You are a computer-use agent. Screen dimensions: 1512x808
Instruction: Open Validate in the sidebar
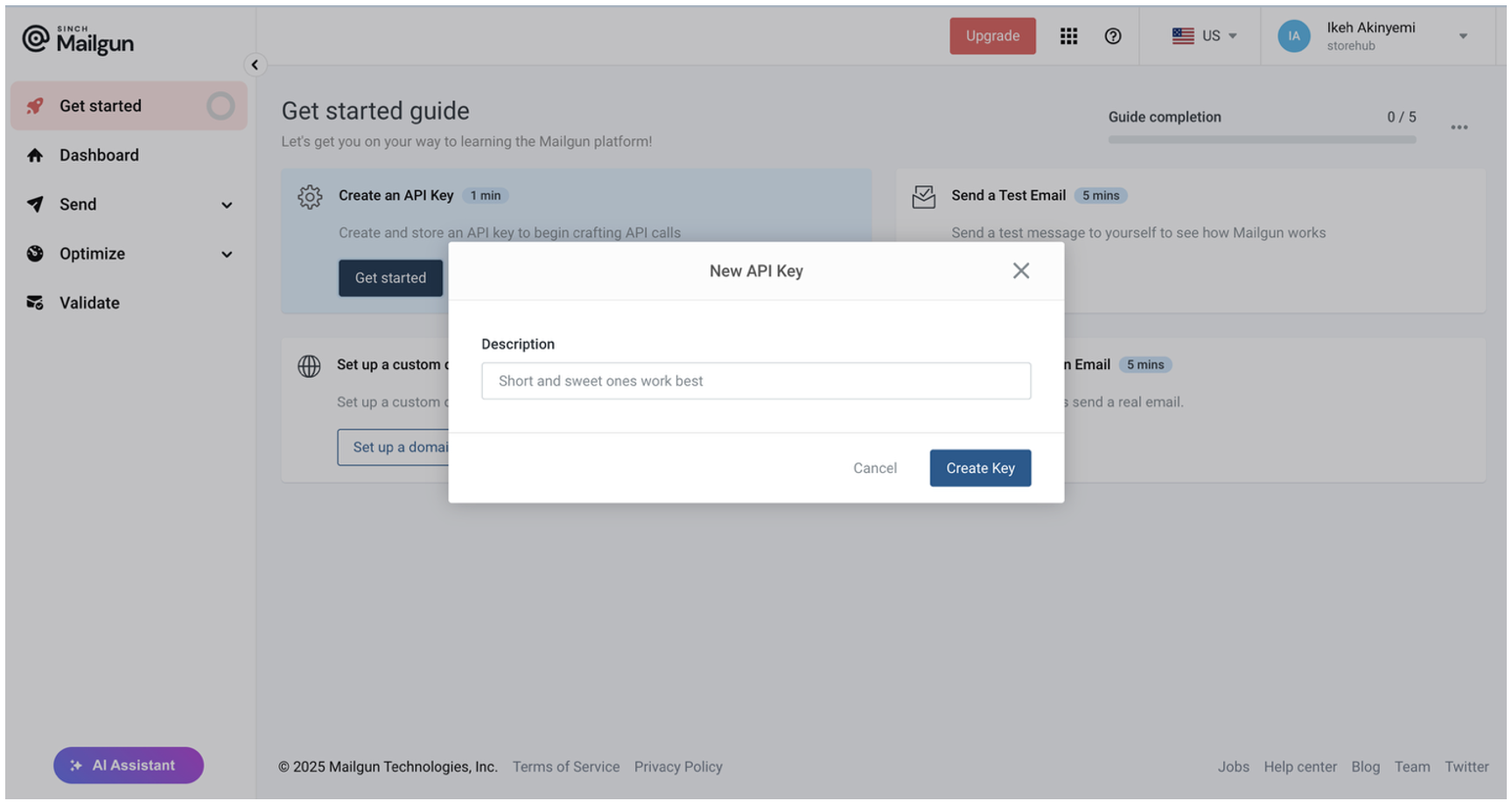(x=129, y=303)
